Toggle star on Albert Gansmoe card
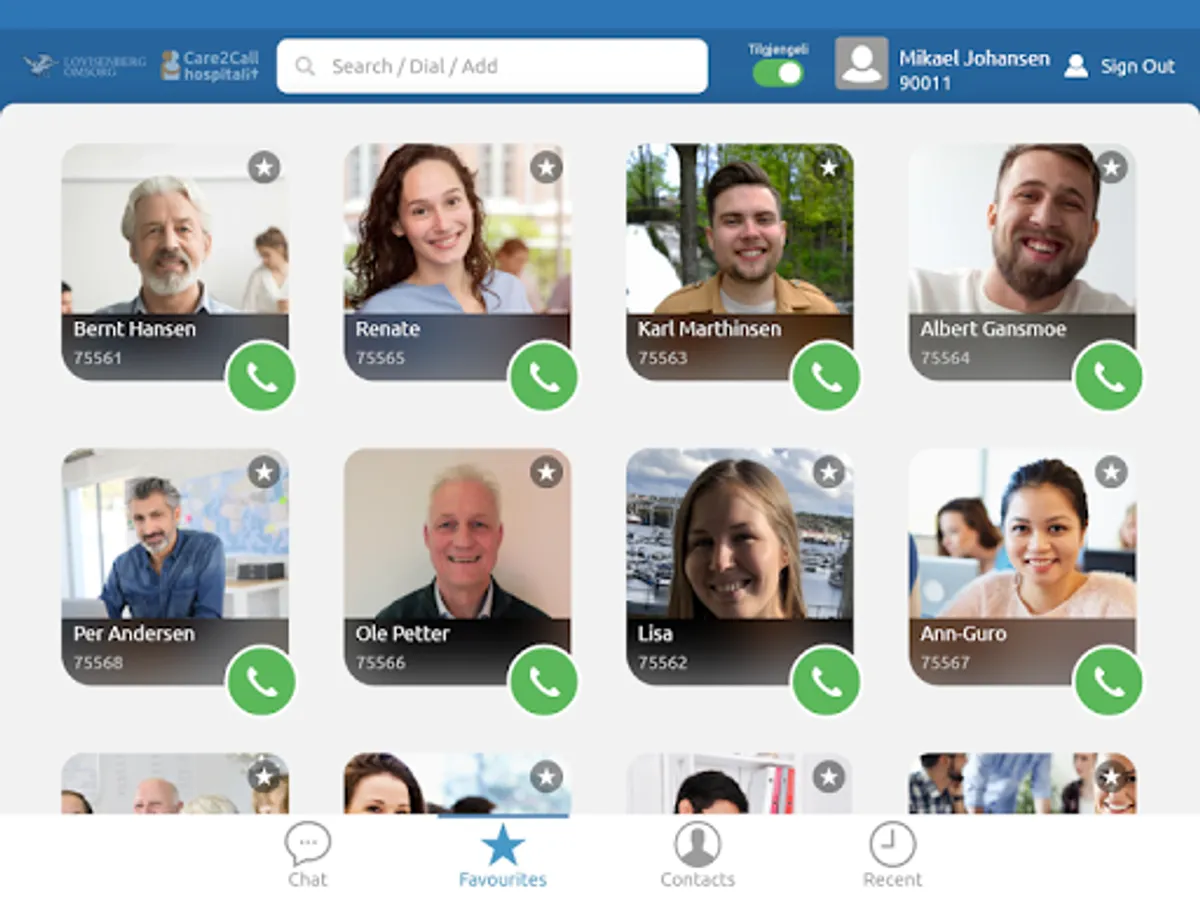The height and width of the screenshot is (900, 1200). [1111, 167]
